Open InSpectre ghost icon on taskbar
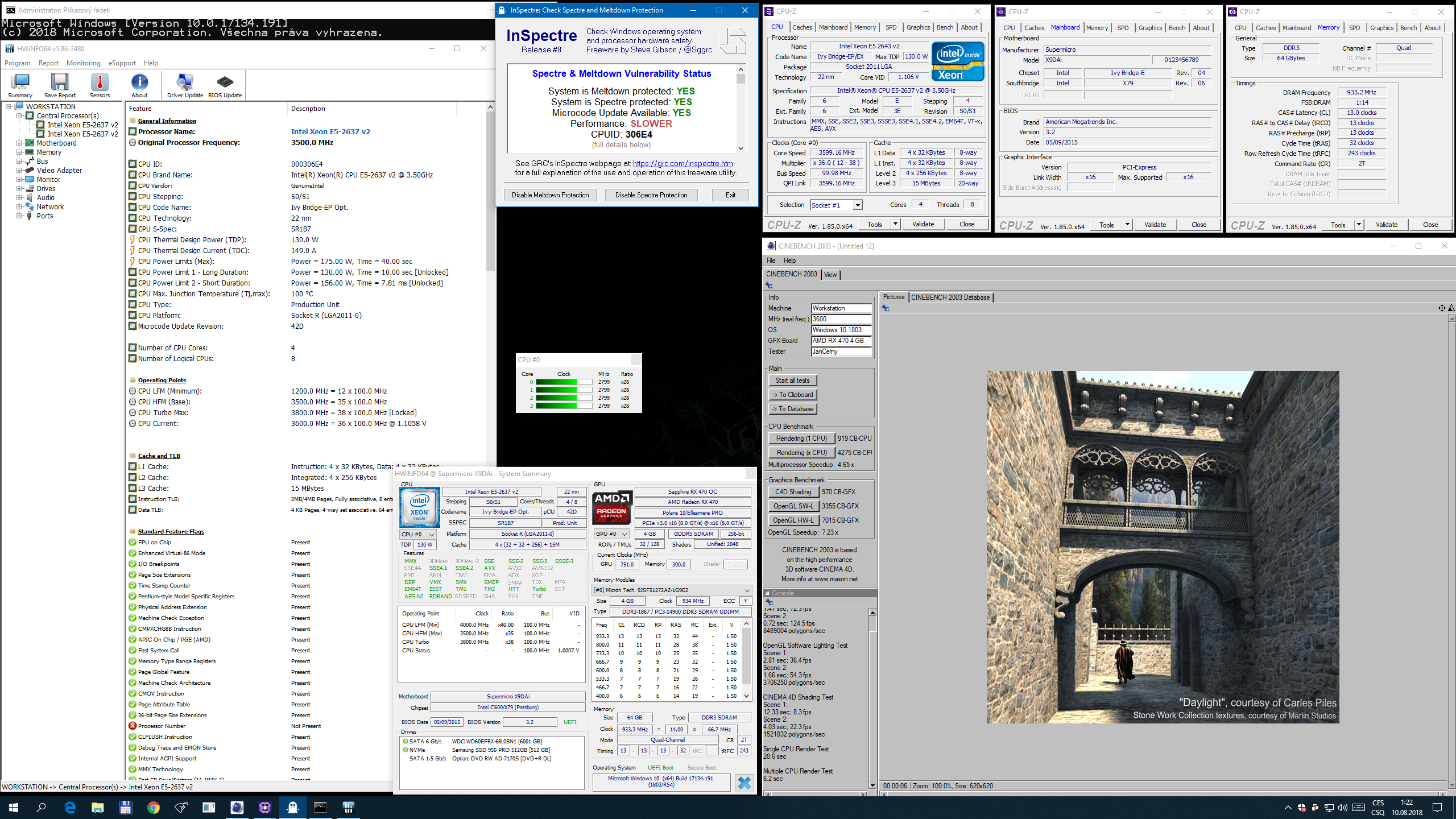The width and height of the screenshot is (1456, 819). tap(292, 807)
